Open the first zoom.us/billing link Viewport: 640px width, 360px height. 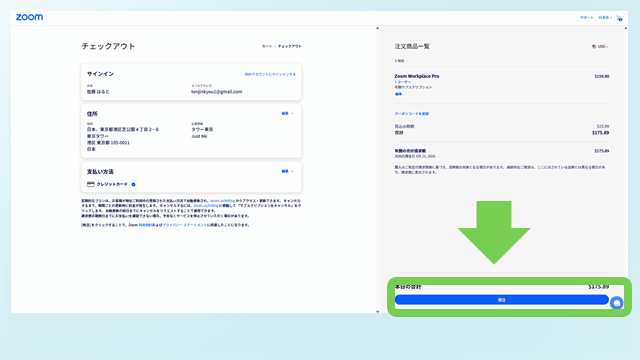click(x=222, y=201)
